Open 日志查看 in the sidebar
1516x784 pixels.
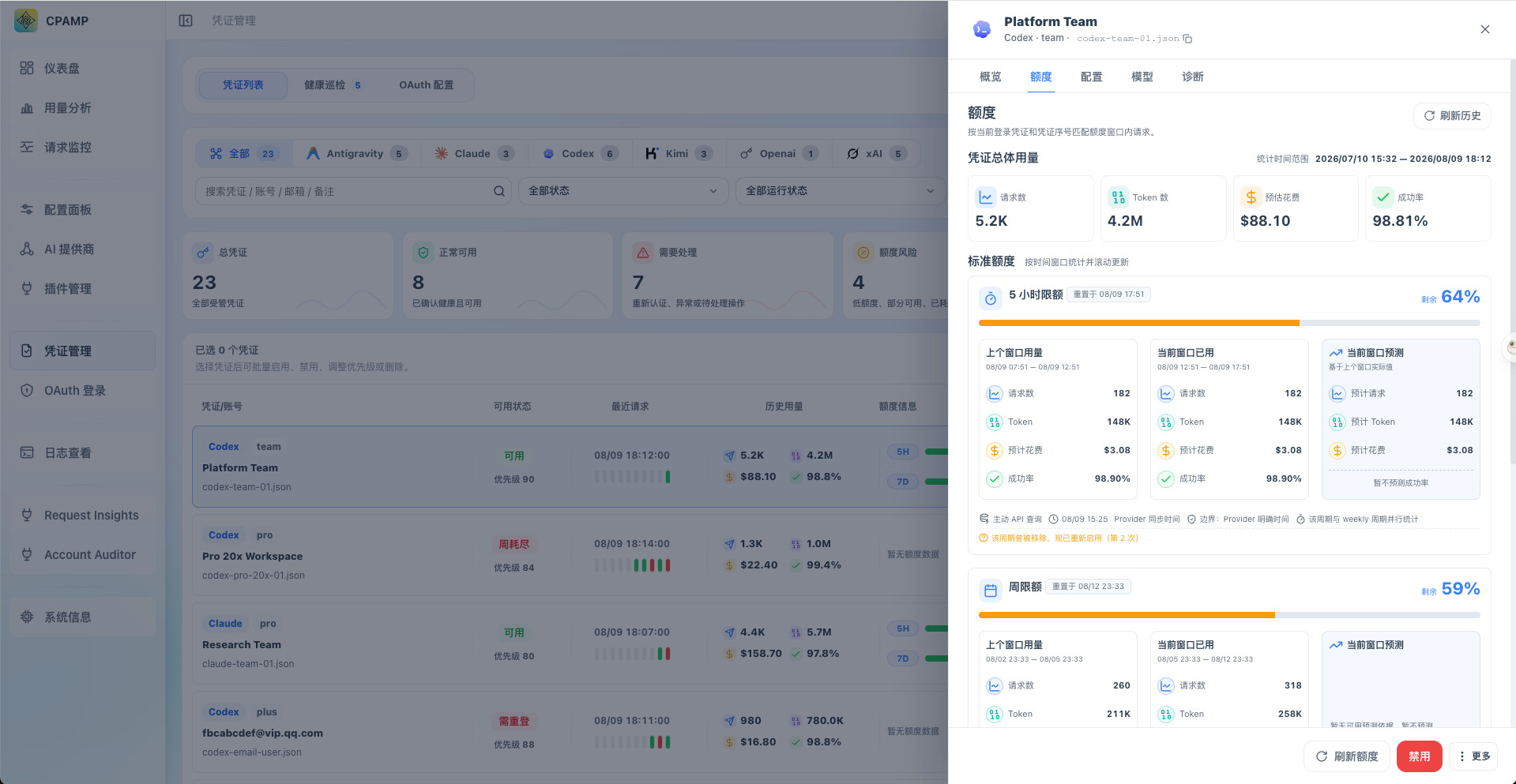click(x=82, y=452)
